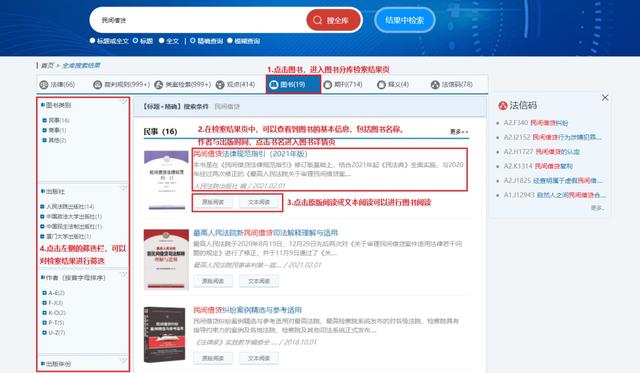Open 原版阅读 for 法律规范指引 book

(213, 202)
